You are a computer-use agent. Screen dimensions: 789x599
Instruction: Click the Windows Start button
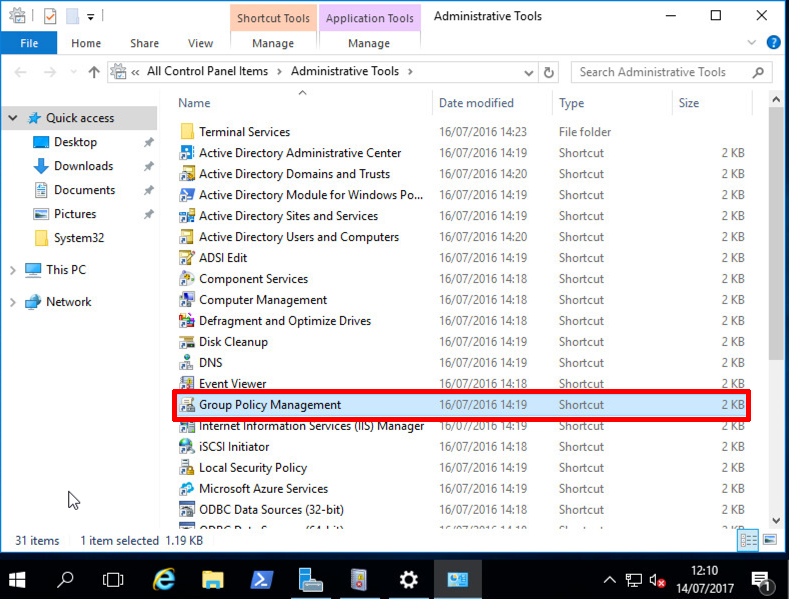17,580
